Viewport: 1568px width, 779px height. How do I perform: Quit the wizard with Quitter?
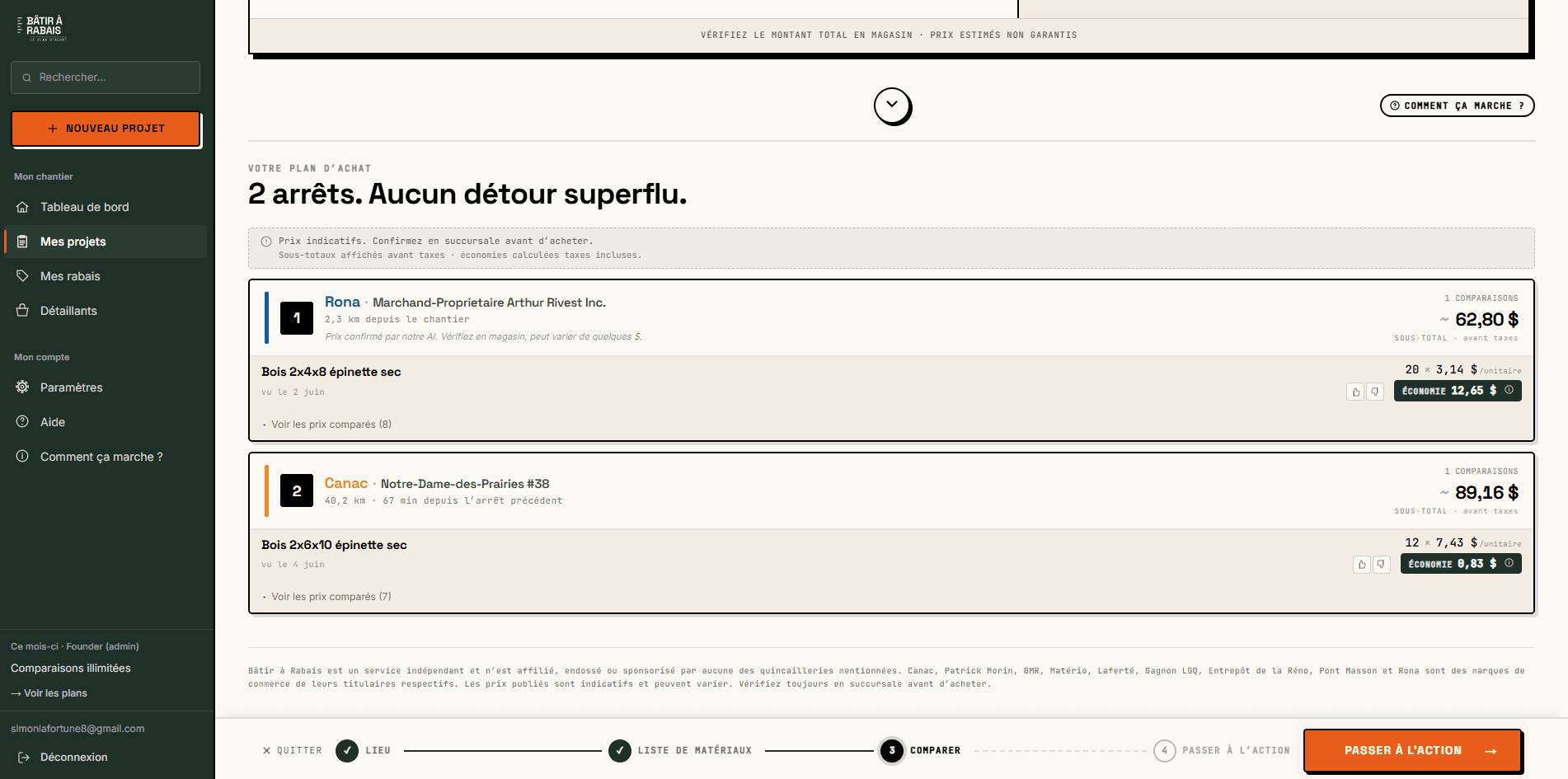coord(293,751)
